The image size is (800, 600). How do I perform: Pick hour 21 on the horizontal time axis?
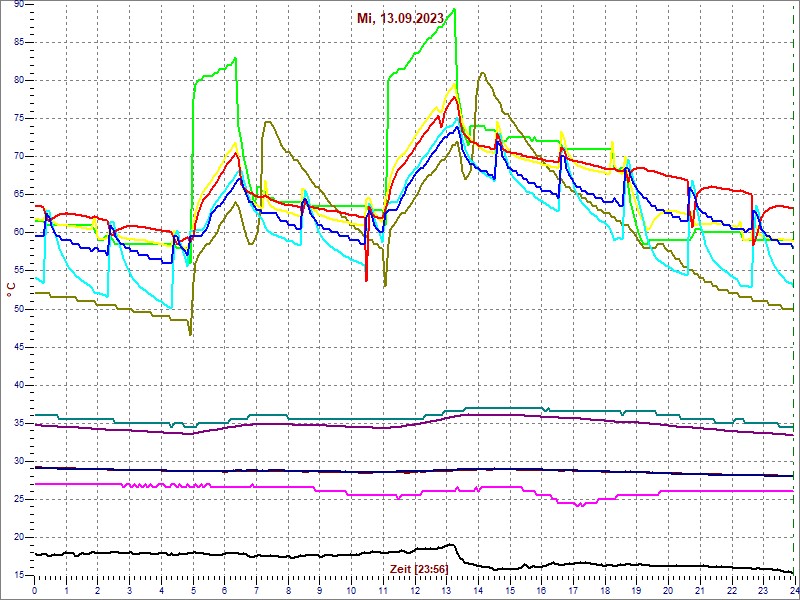click(700, 590)
